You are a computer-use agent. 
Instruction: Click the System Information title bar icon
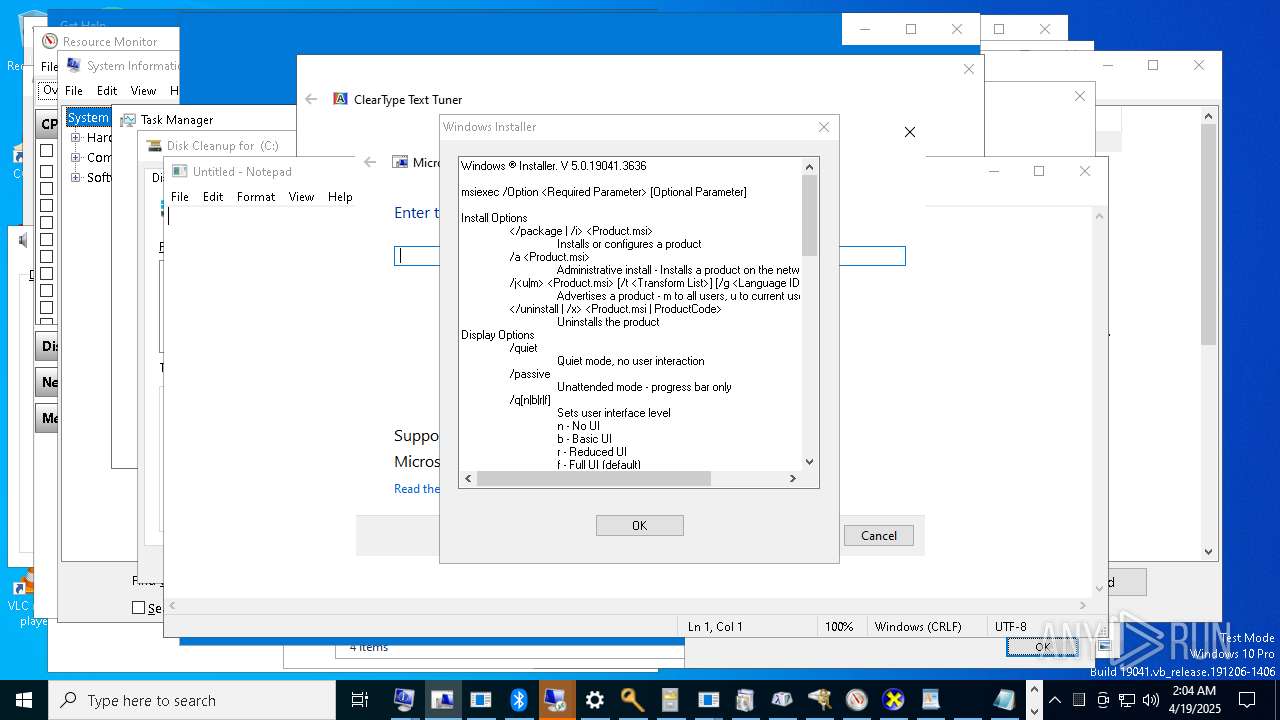pos(74,66)
